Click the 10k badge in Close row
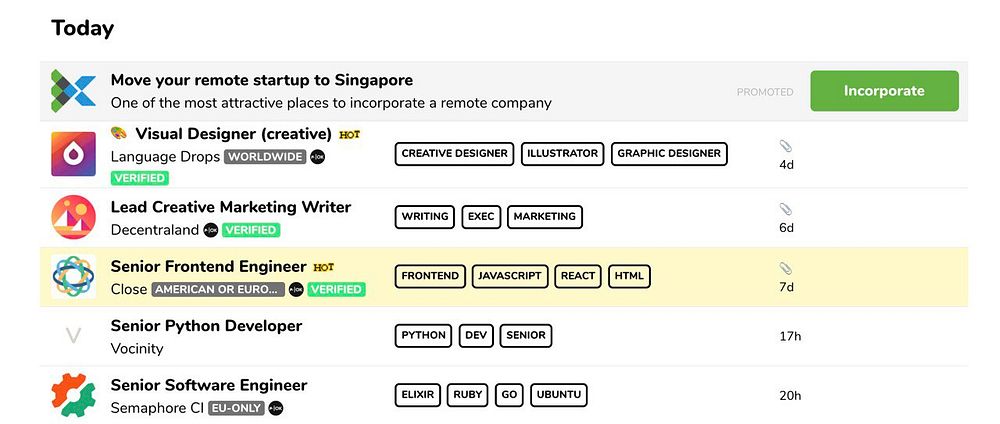This screenshot has height=424, width=1000. pos(296,289)
